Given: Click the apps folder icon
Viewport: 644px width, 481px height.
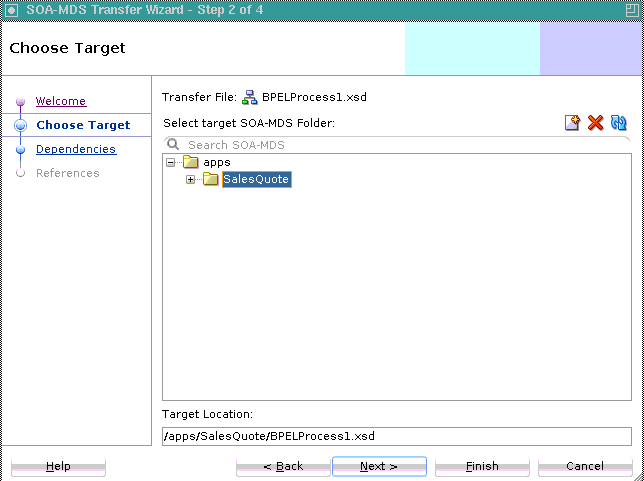Looking at the screenshot, I should (190, 162).
